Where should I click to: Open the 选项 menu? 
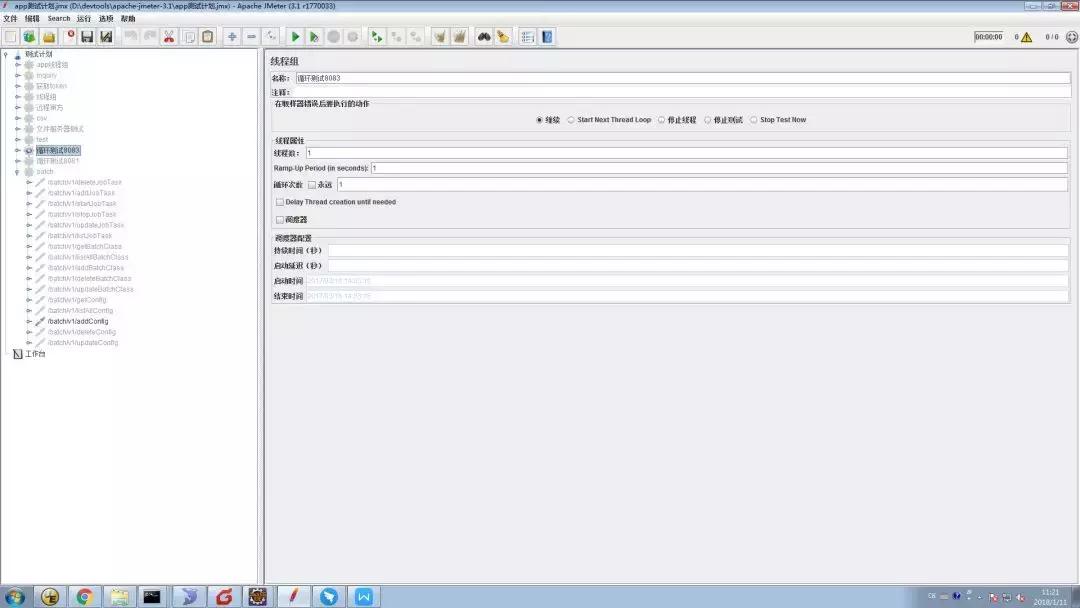[104, 18]
